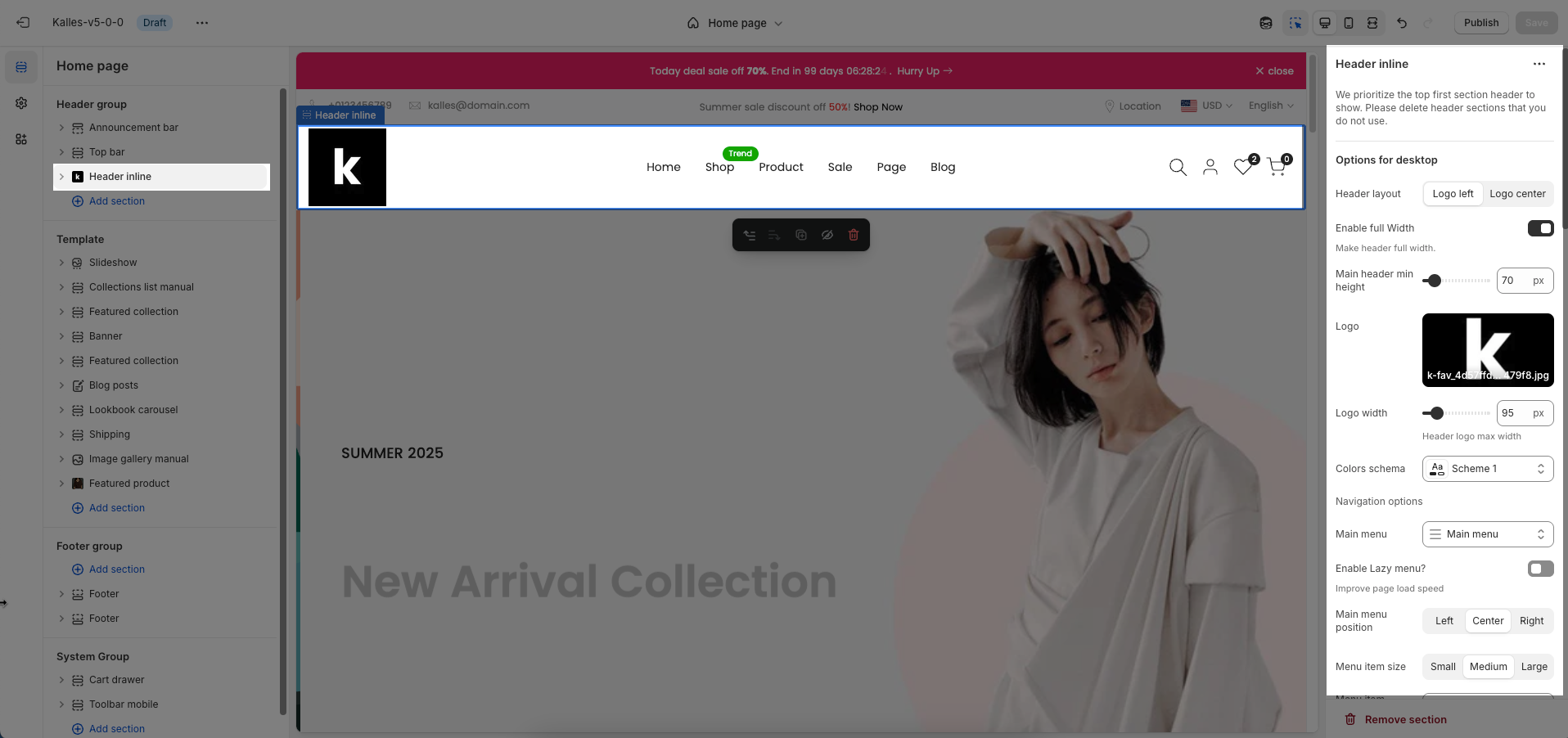Viewport: 1568px width, 738px height.
Task: Open Header inline panel more options
Action: tap(1539, 64)
